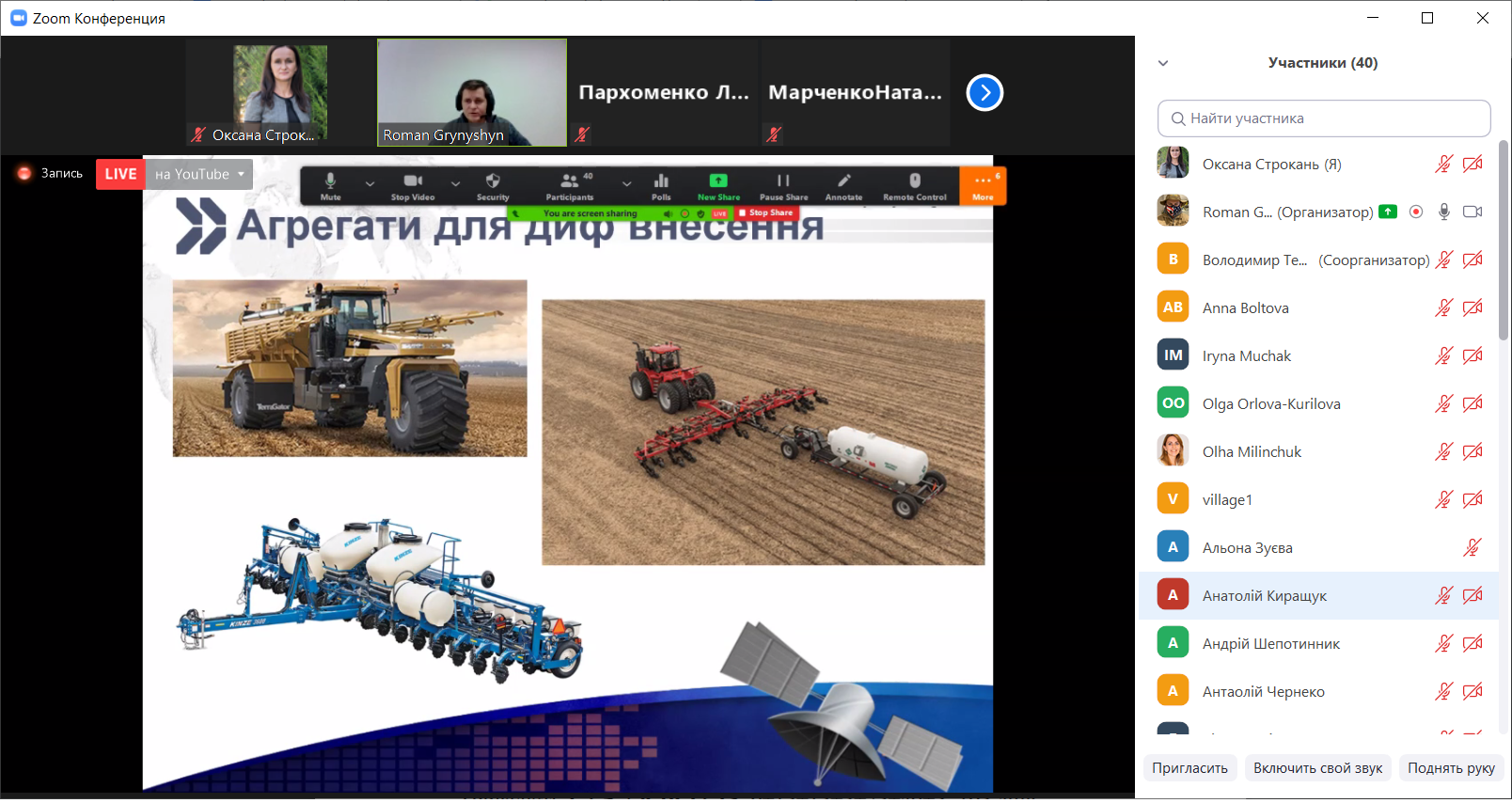Click the red LIVE badge
Screen dimensions: 1512x803
[120, 174]
